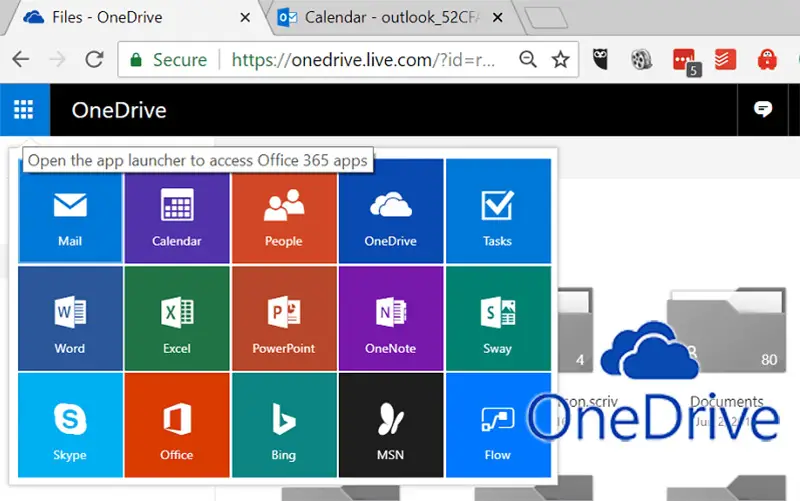Go back with the browser back arrow
Viewport: 800px width, 501px height.
pos(21,60)
